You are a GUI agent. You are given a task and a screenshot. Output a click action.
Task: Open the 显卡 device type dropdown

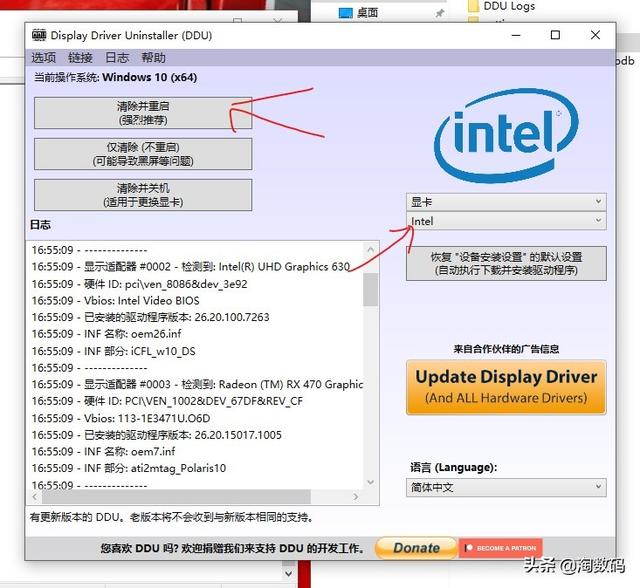506,202
